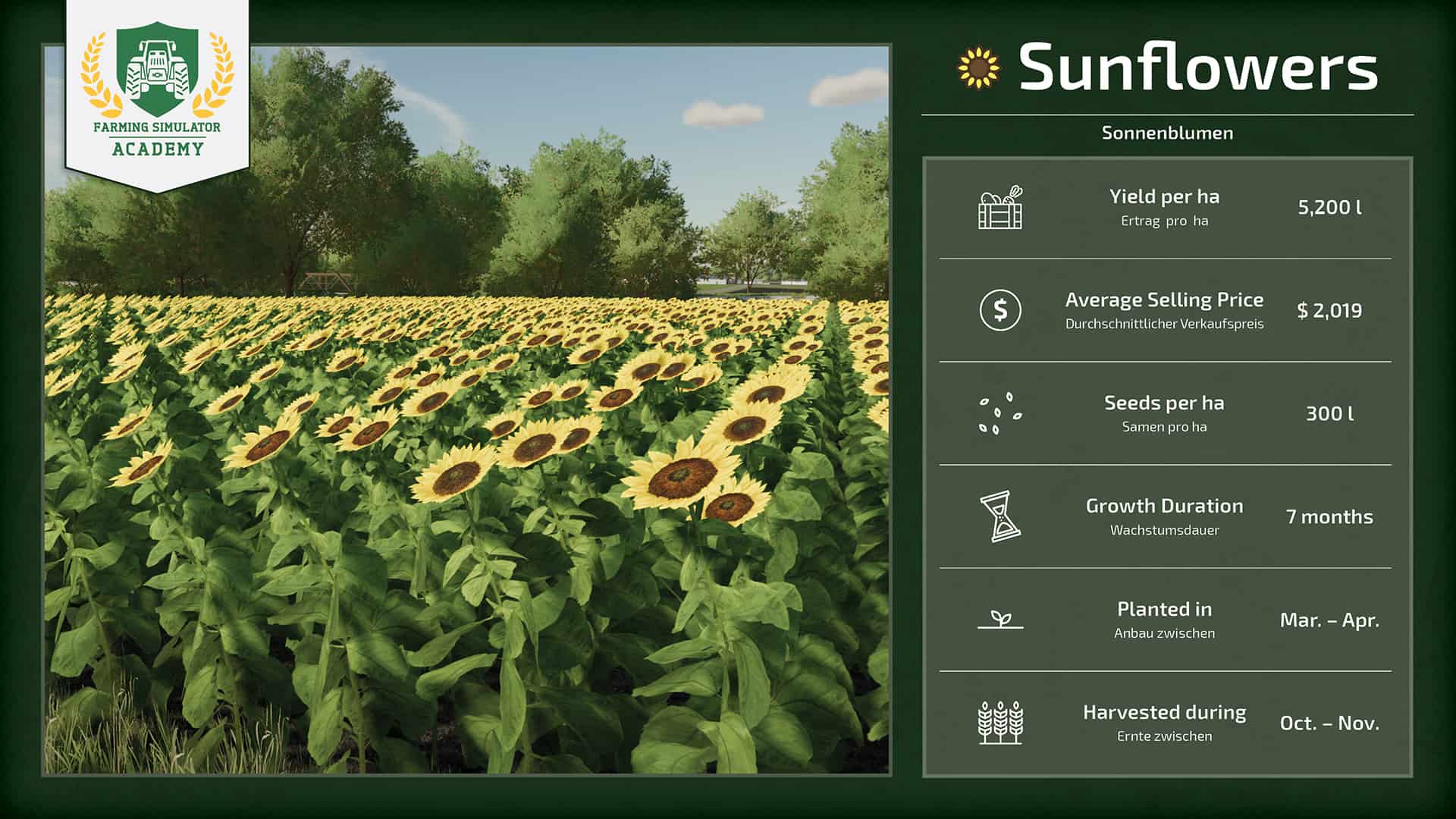Image resolution: width=1456 pixels, height=819 pixels.
Task: Select the Sunflowers title text
Action: [x=1197, y=68]
